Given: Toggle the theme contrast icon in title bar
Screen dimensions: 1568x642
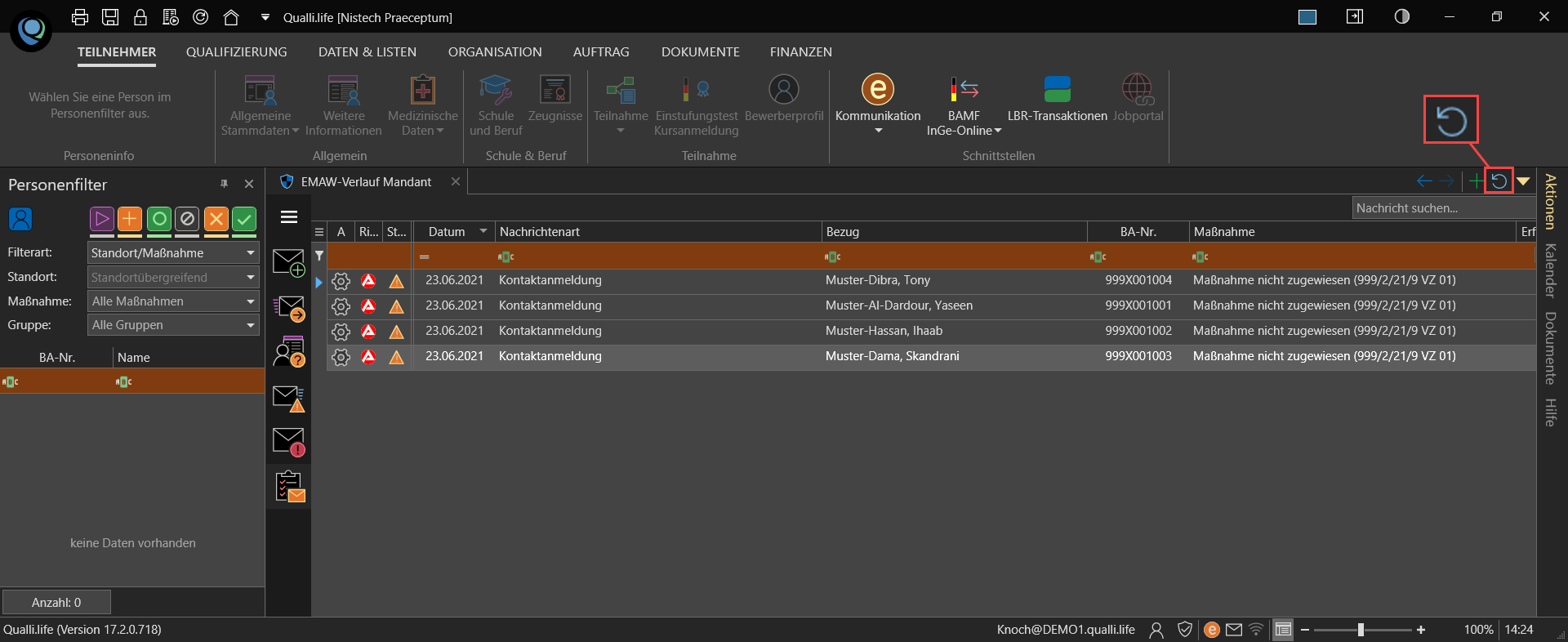Looking at the screenshot, I should (x=1402, y=16).
